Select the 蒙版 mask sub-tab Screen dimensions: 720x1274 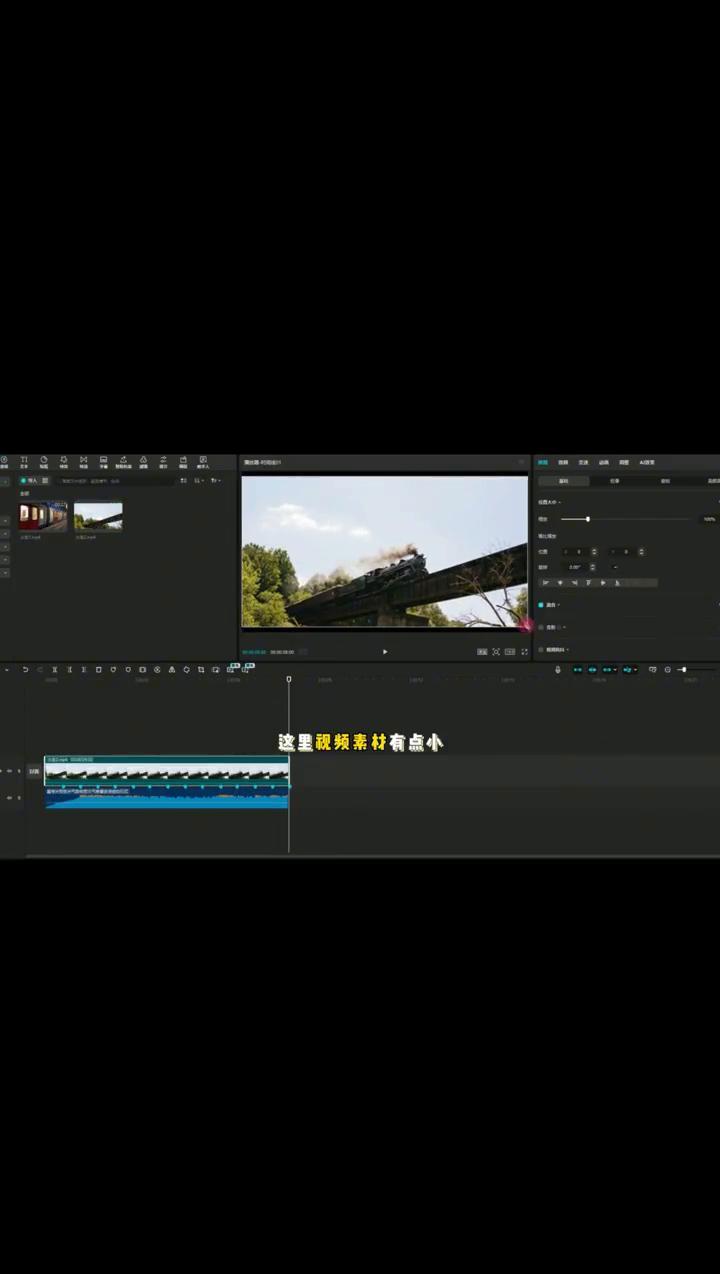665,481
